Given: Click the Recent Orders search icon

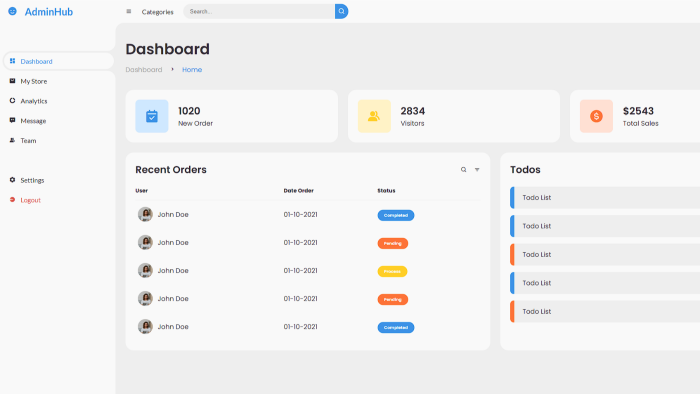Looking at the screenshot, I should click(463, 170).
